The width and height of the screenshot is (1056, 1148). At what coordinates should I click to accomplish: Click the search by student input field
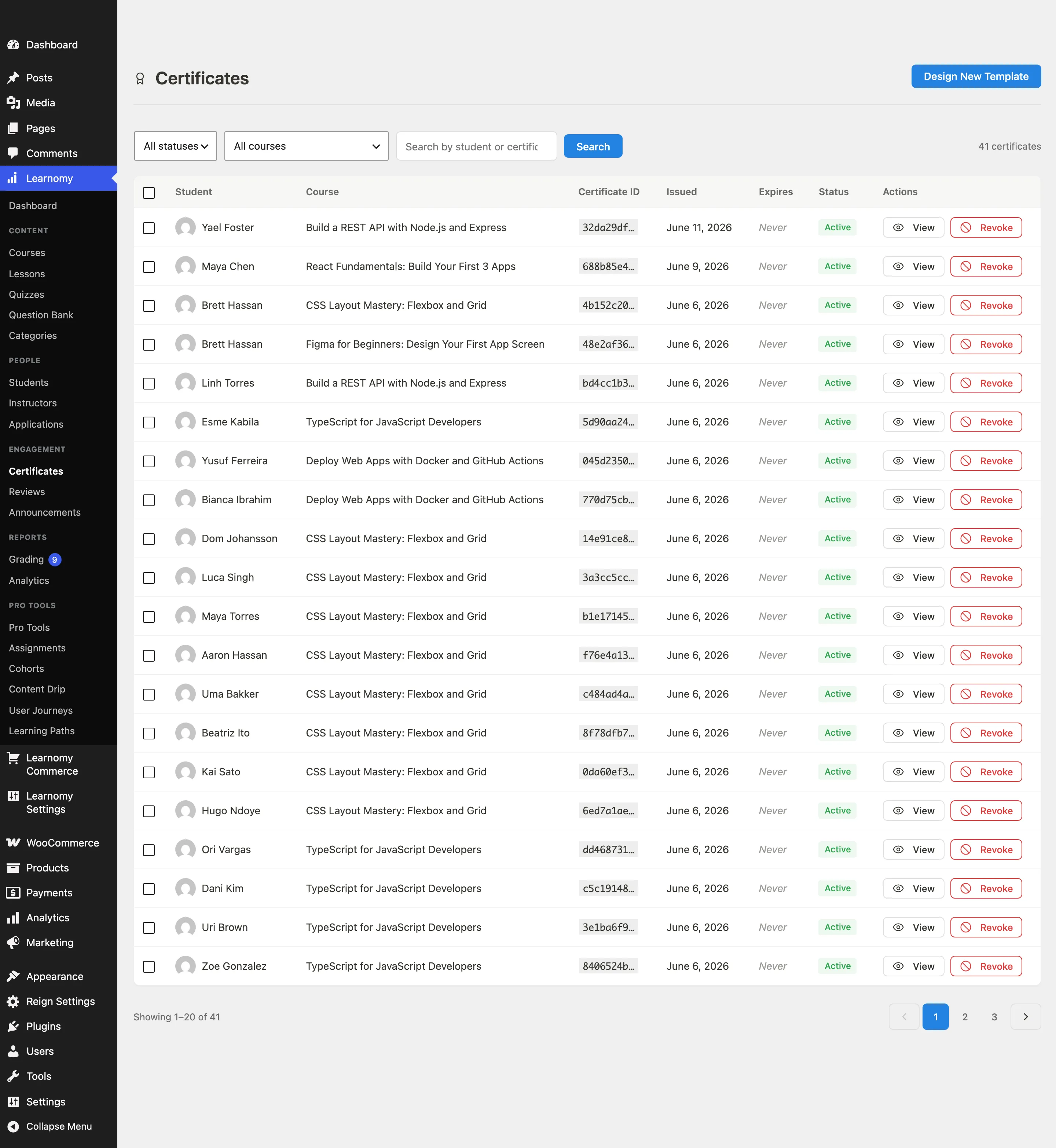point(477,146)
